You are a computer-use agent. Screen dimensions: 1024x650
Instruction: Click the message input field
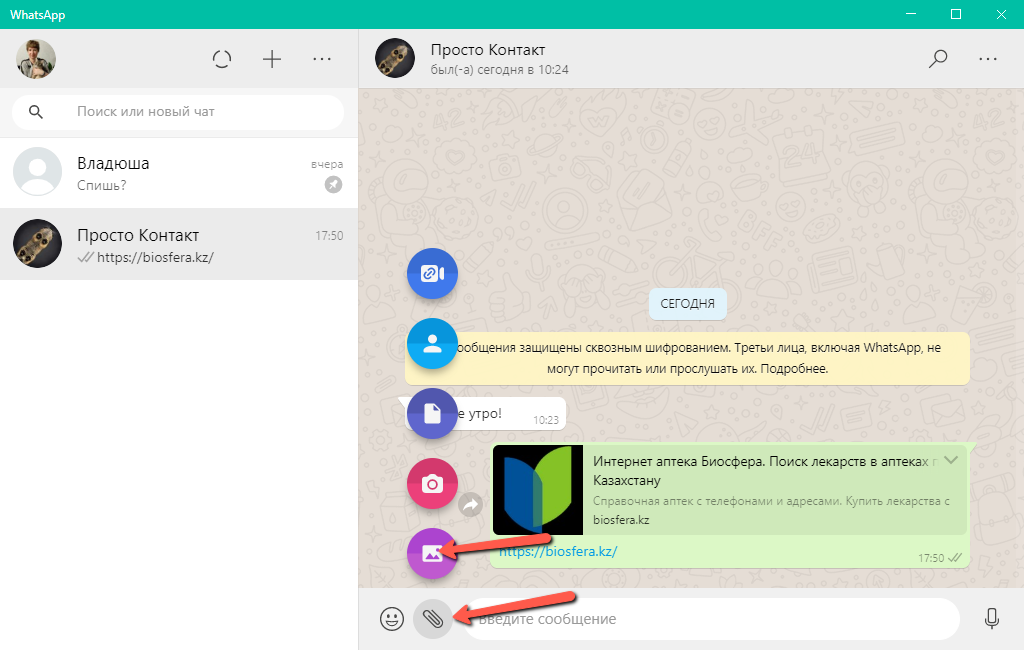click(710, 619)
